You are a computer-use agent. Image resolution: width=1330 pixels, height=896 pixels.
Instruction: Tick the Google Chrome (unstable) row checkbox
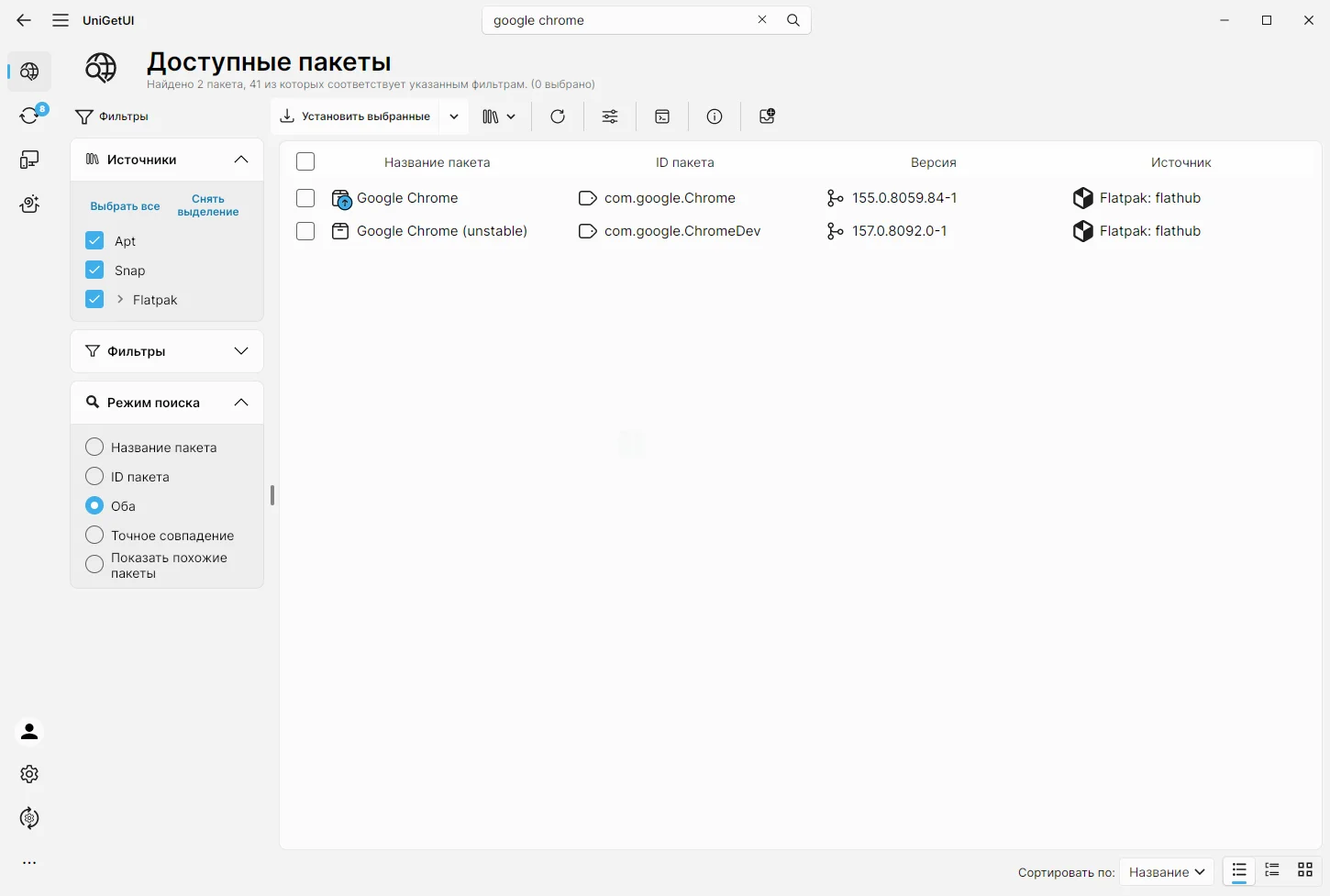tap(305, 231)
